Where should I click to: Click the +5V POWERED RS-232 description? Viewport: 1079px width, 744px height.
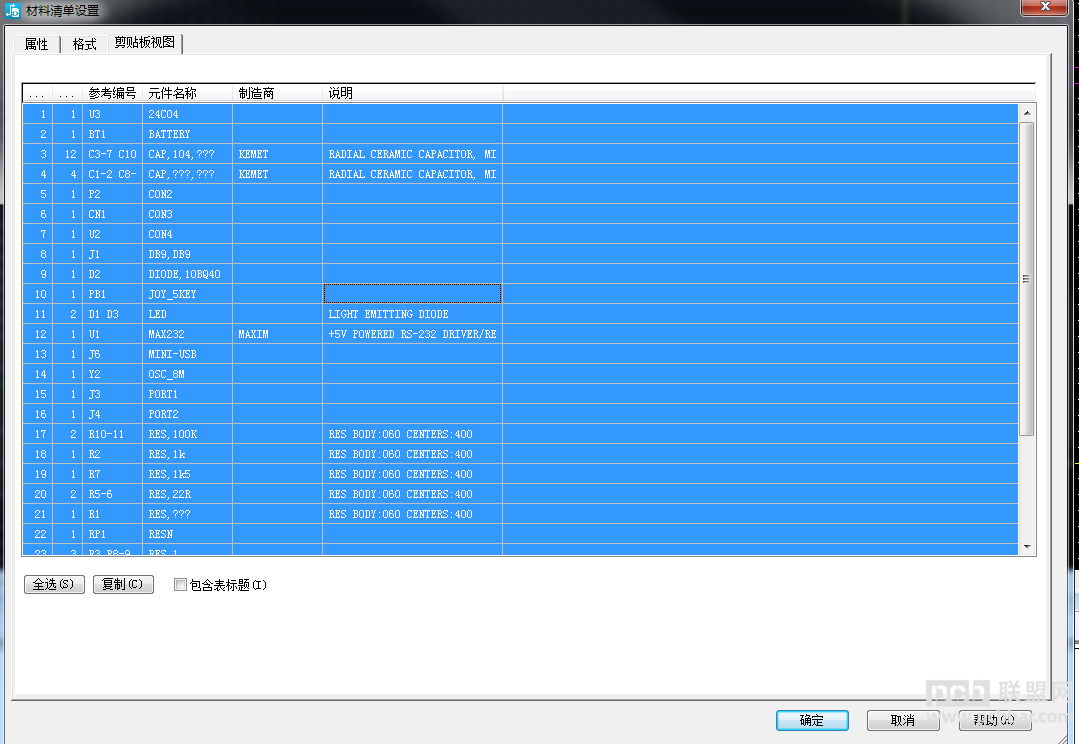(412, 334)
